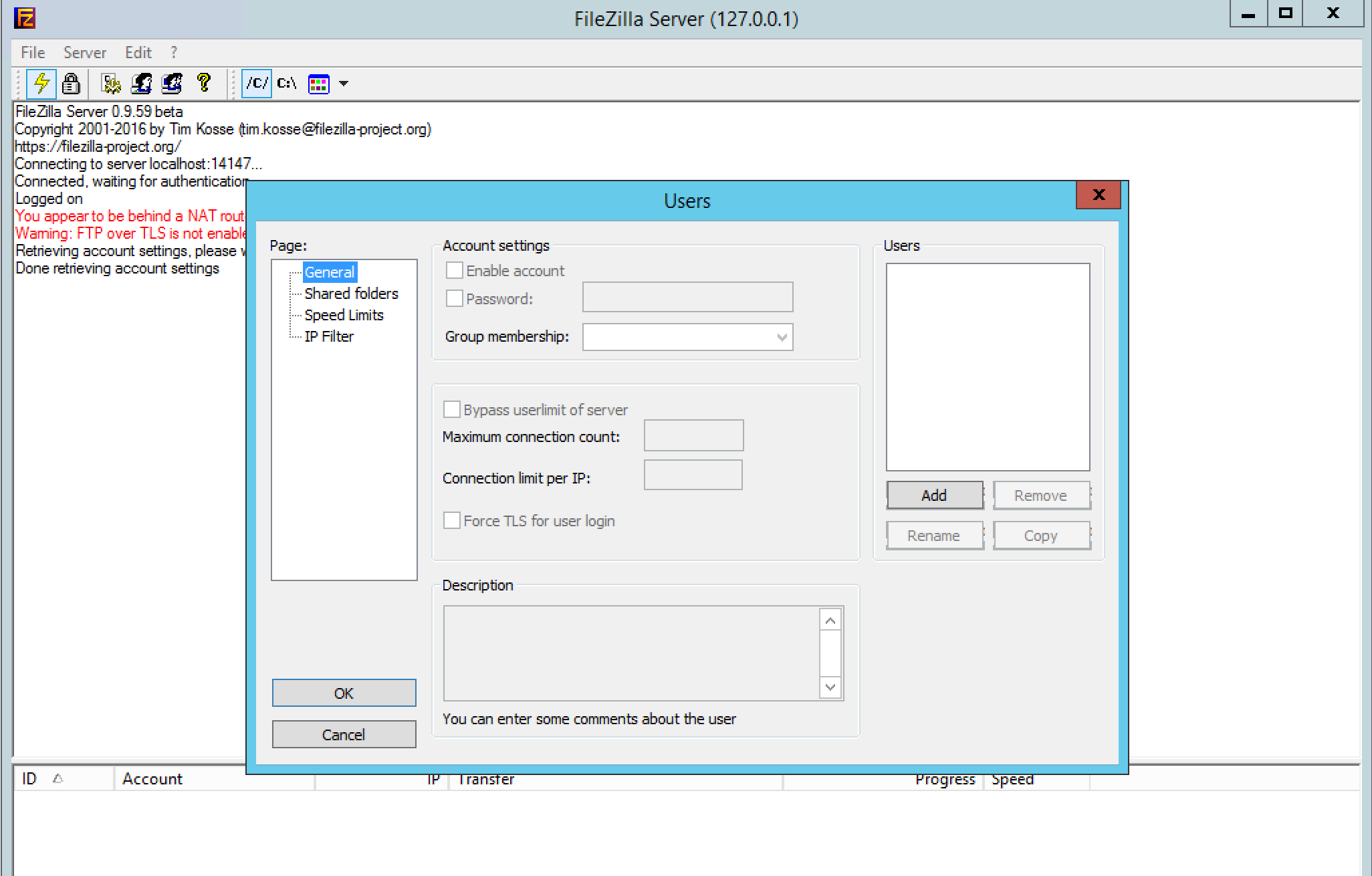The image size is (1372, 876).
Task: Select the Shared folders page
Action: point(351,294)
